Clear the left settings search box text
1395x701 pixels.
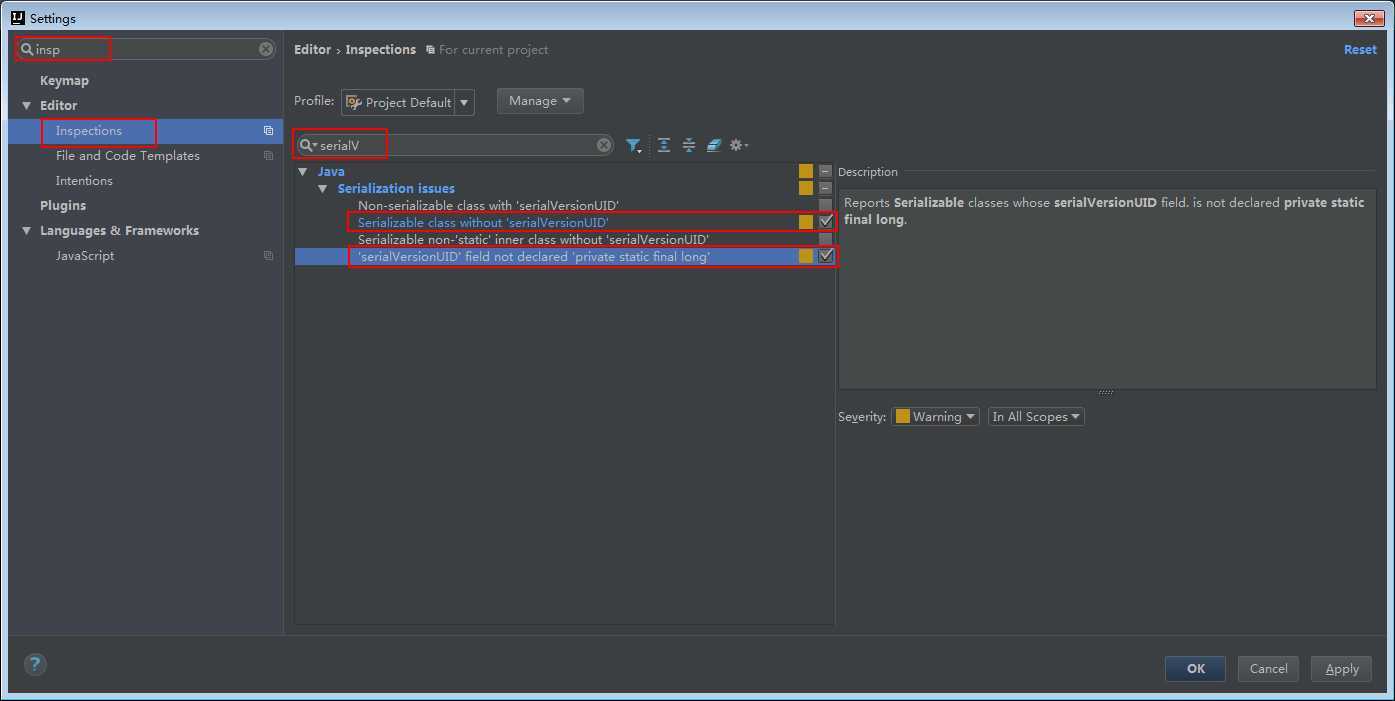(x=266, y=49)
